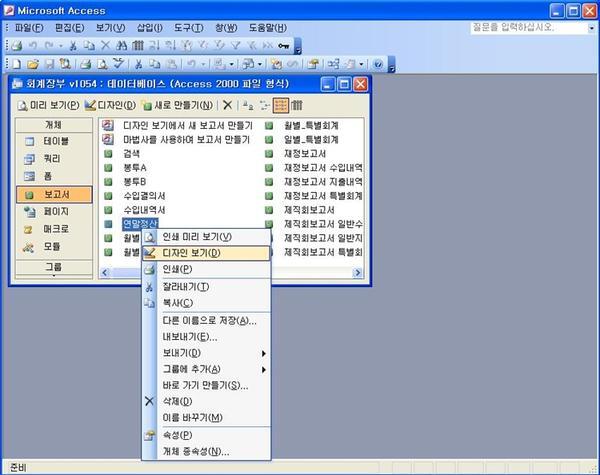Click the Filter funnel toolbar icon
Viewport: 600px width, 475px height.
click(x=236, y=46)
